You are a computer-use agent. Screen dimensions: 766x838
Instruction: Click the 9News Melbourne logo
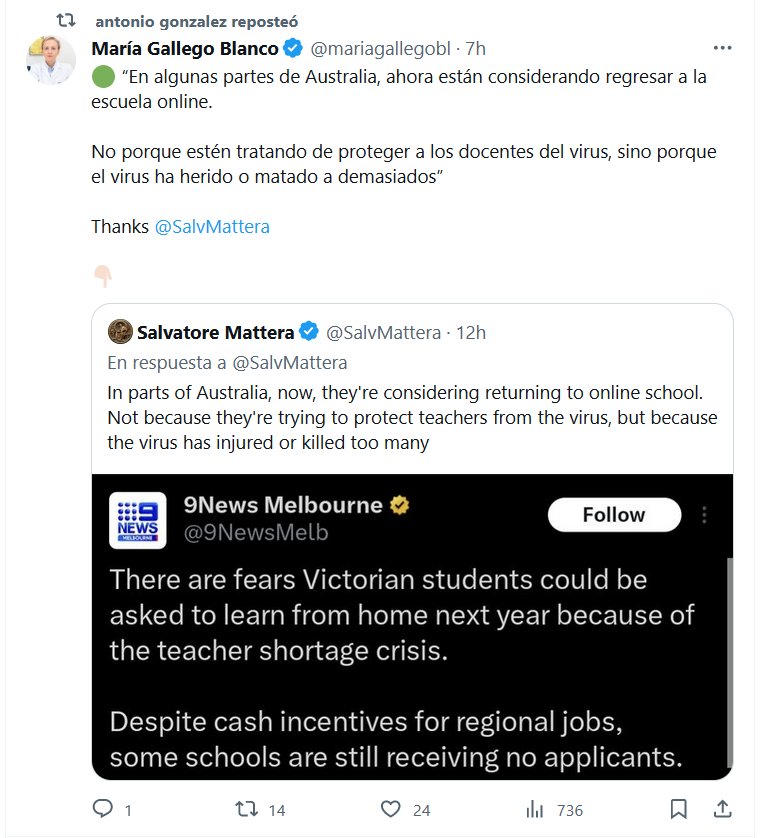point(137,520)
